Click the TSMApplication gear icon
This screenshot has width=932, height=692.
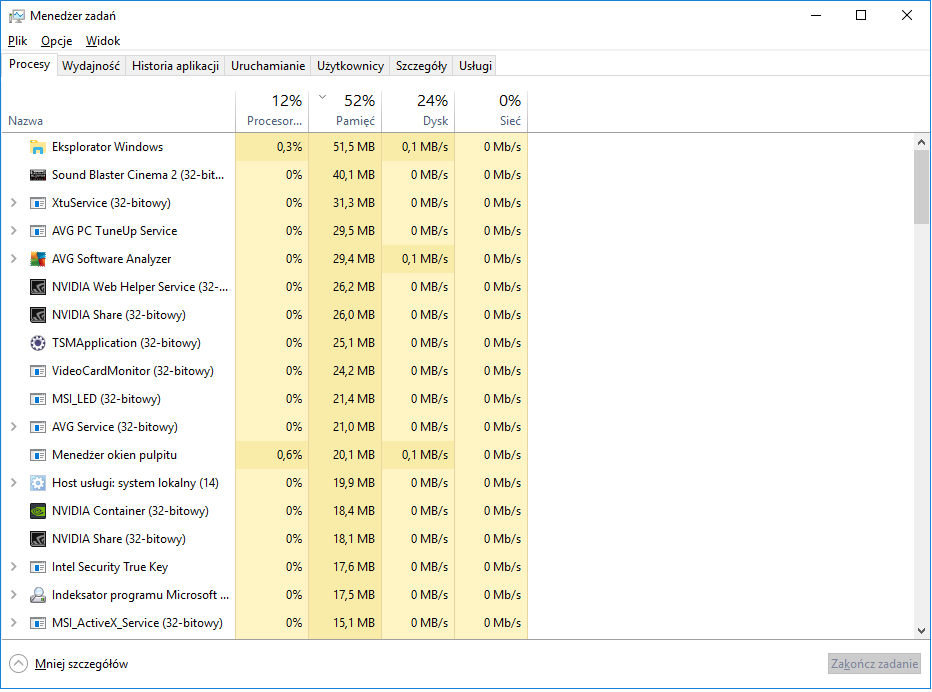click(x=37, y=343)
